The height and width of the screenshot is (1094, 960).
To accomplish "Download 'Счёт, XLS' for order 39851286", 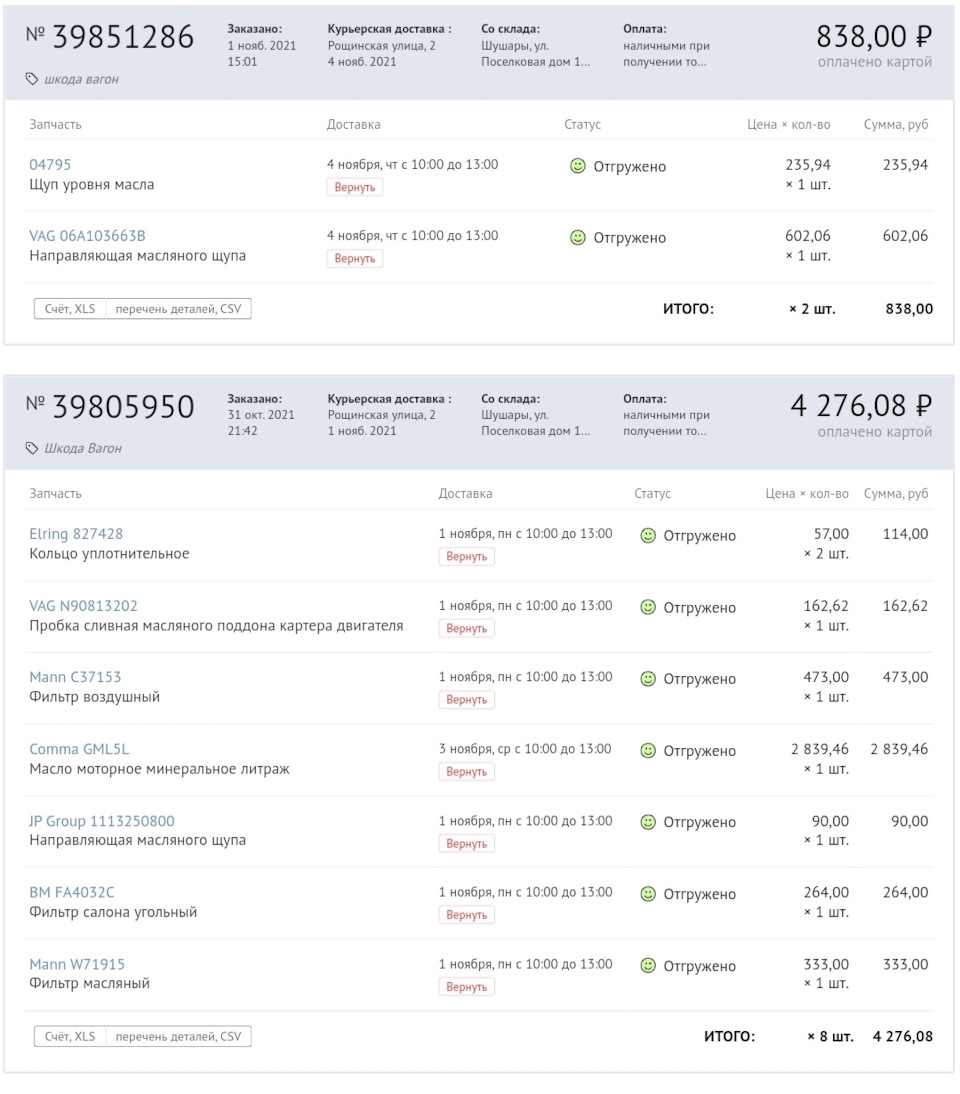I will coord(70,309).
